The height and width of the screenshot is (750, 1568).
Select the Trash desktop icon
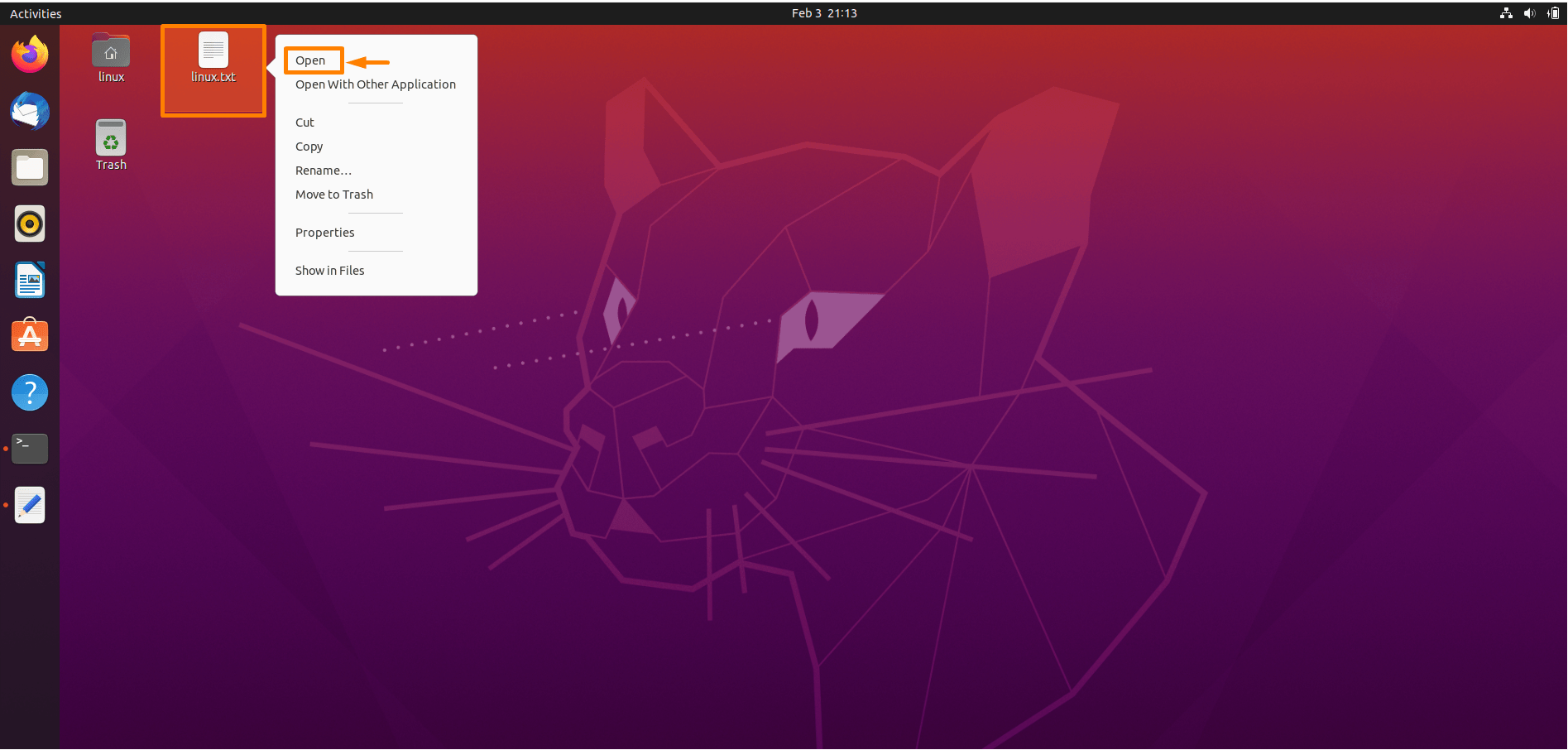[x=111, y=146]
